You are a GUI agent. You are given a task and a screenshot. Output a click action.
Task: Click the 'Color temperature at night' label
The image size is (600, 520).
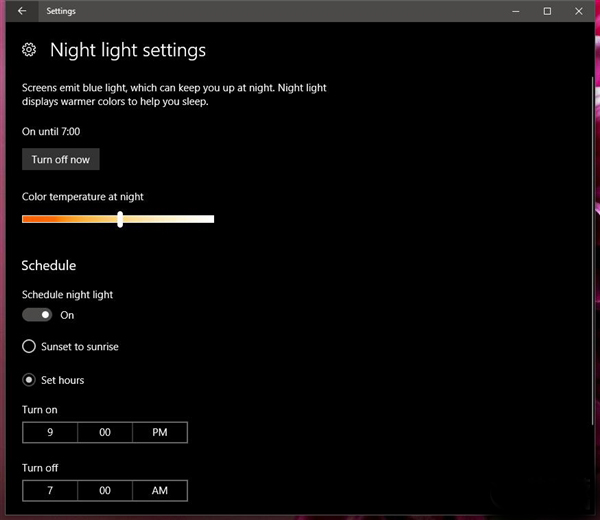click(83, 197)
